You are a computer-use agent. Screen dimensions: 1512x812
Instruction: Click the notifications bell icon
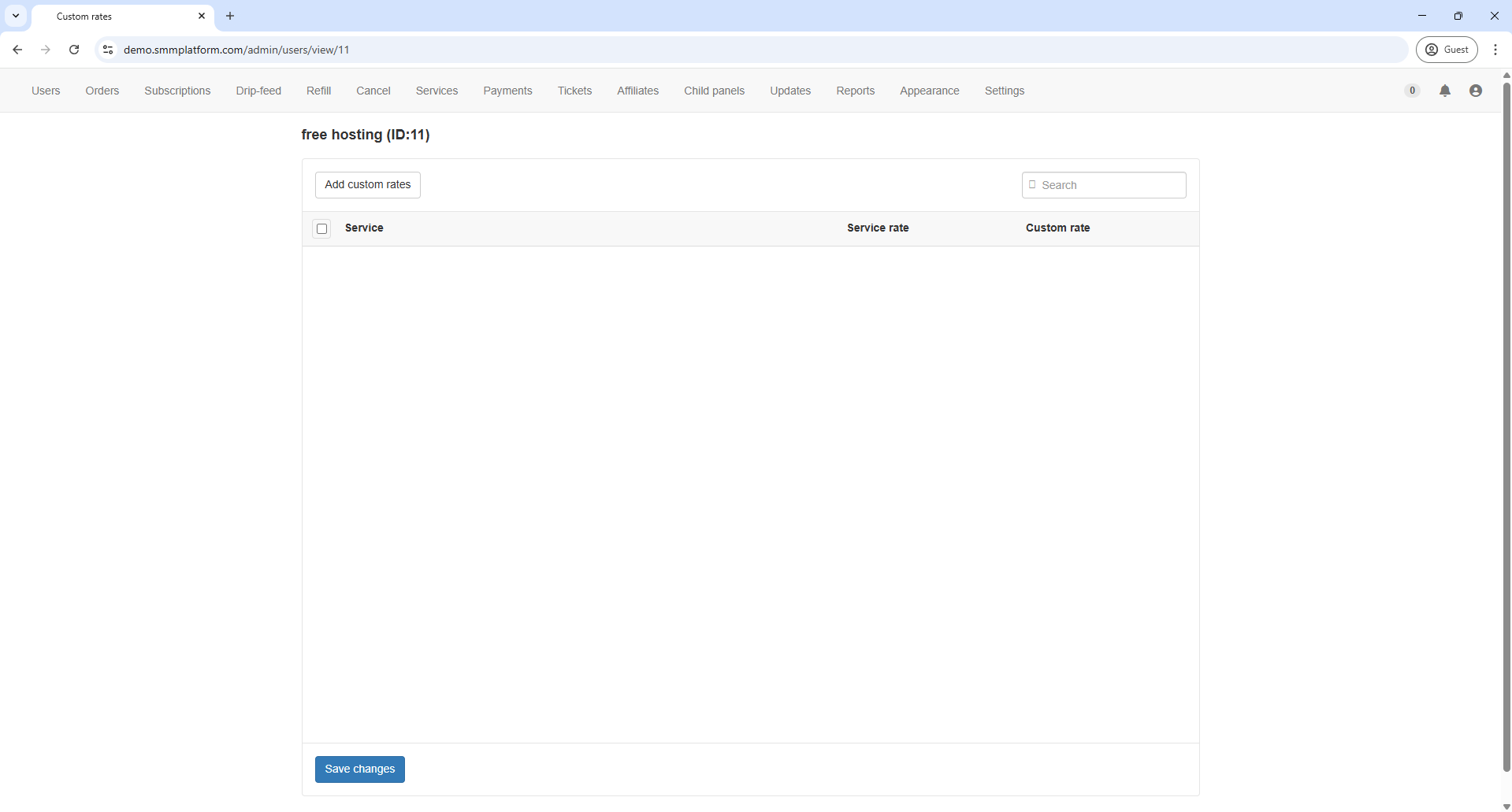pos(1444,91)
